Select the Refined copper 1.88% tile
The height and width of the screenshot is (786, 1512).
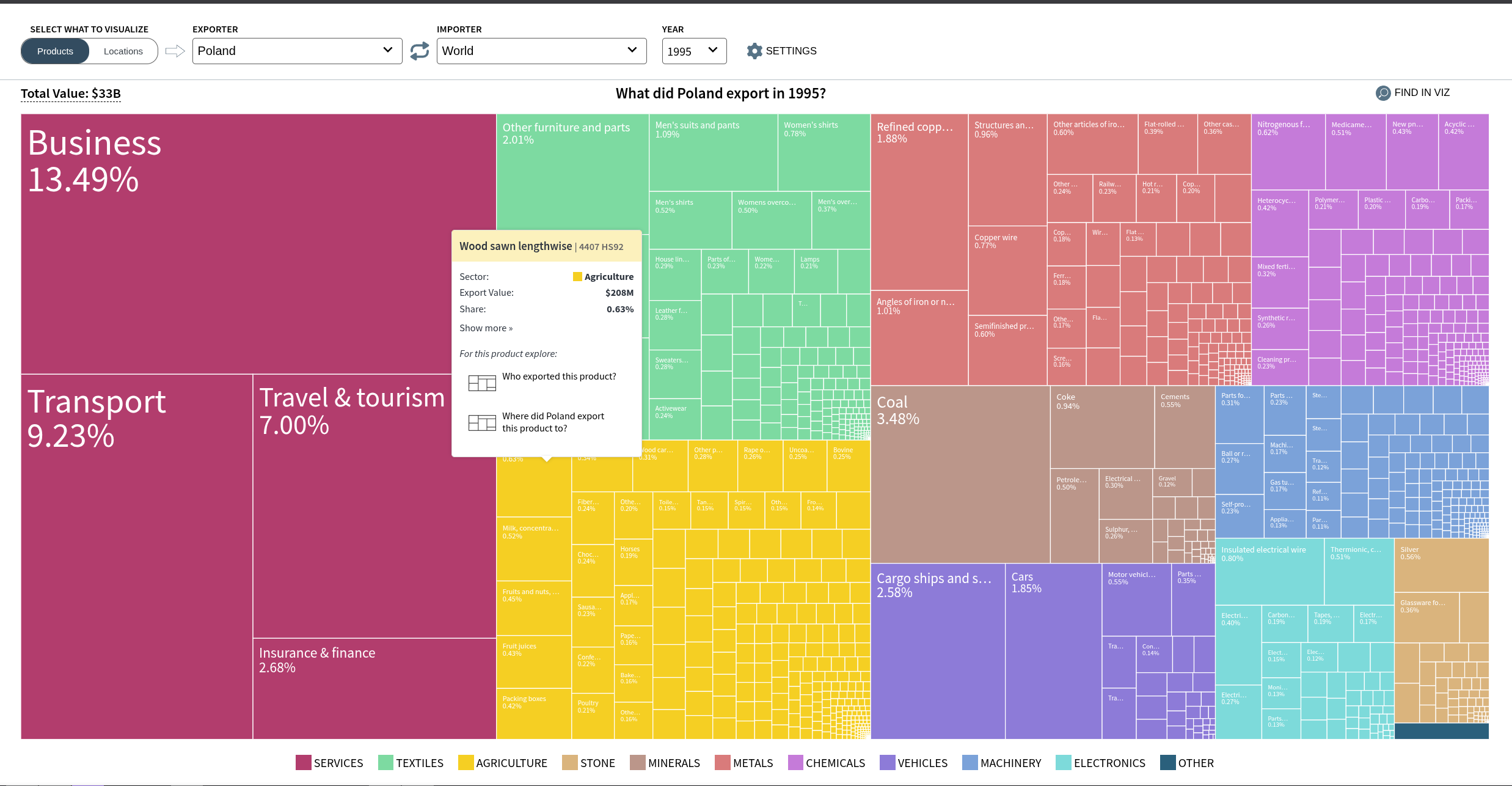click(x=919, y=202)
